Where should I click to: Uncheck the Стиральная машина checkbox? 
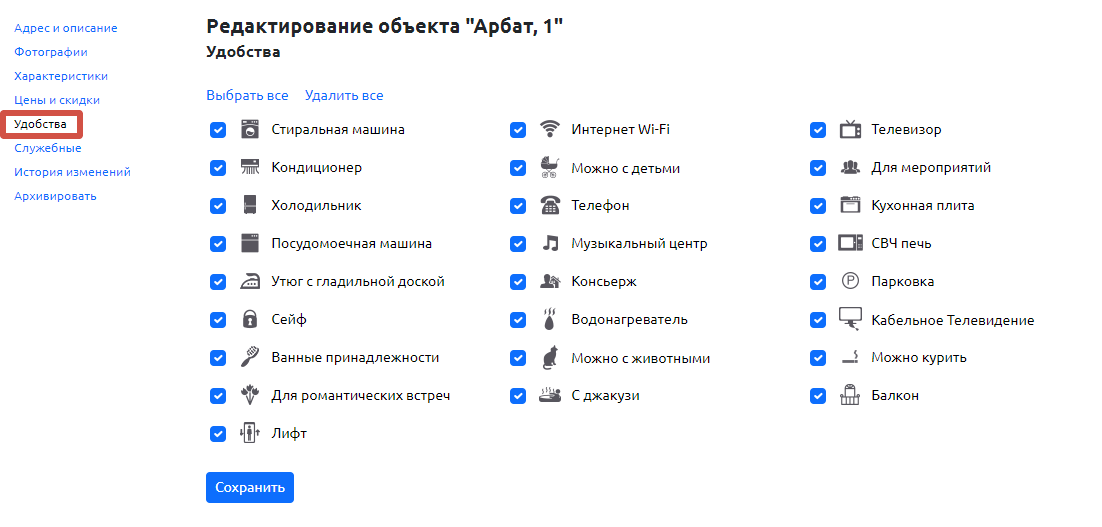point(218,130)
